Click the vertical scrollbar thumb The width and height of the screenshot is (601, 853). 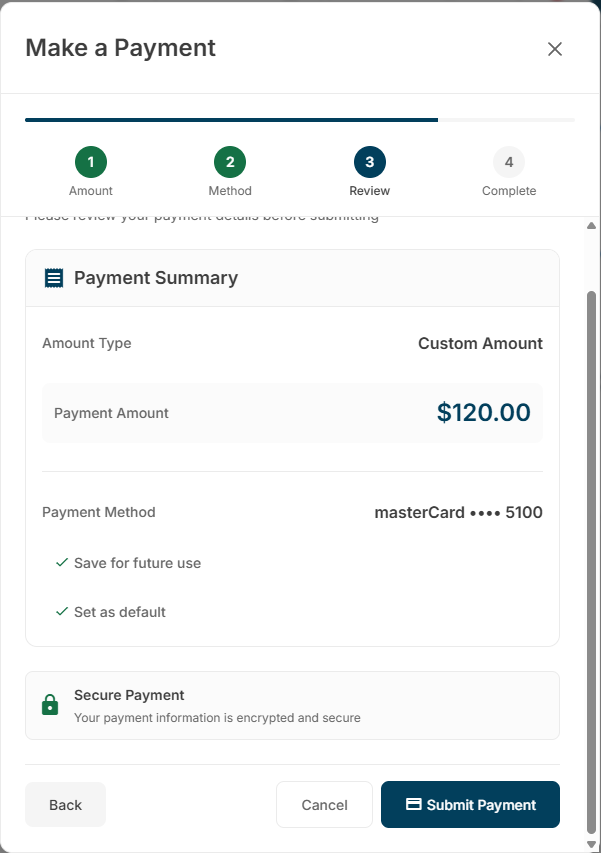click(592, 563)
